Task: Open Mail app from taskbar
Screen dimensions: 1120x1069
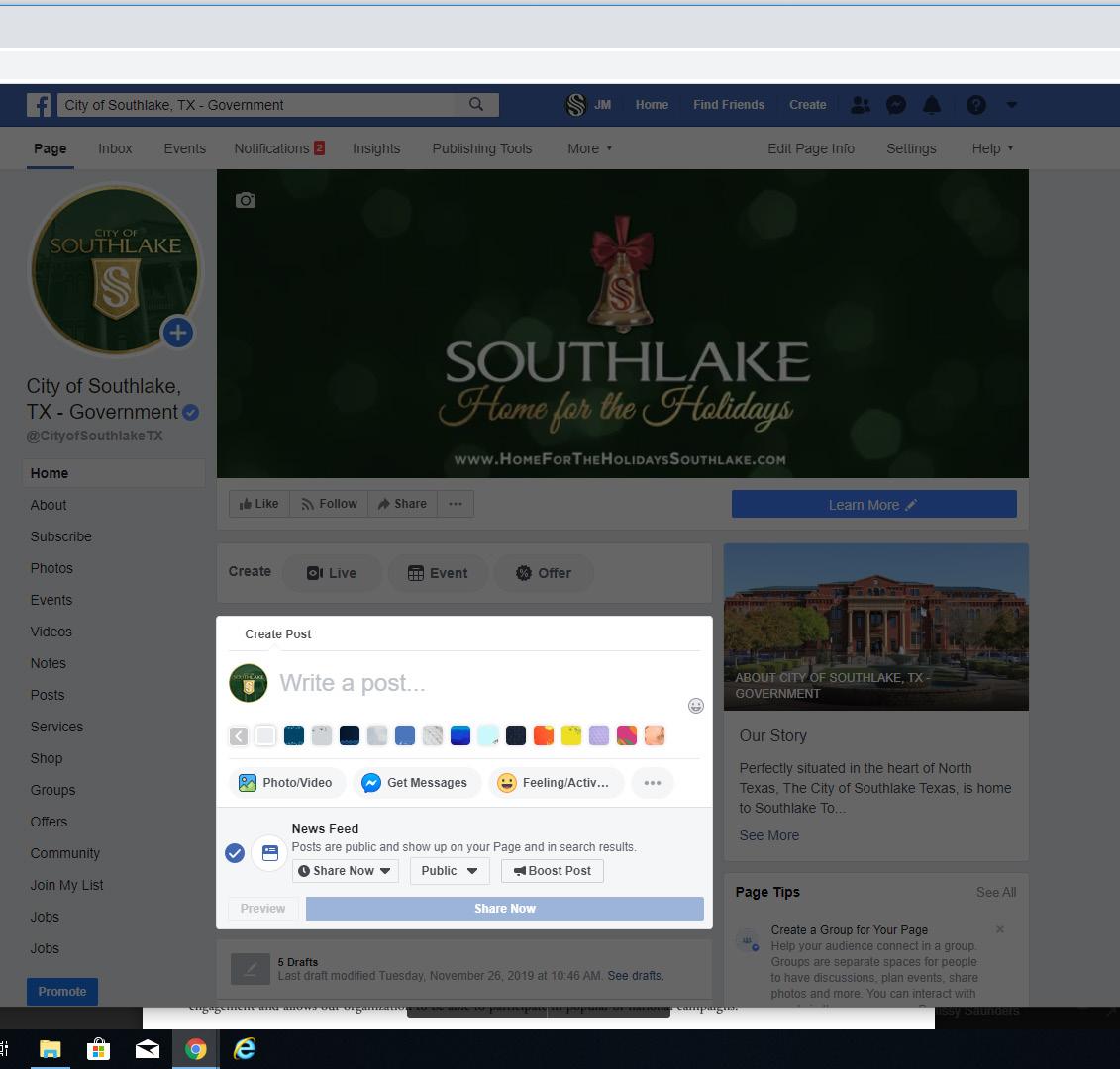Action: pos(148,1049)
